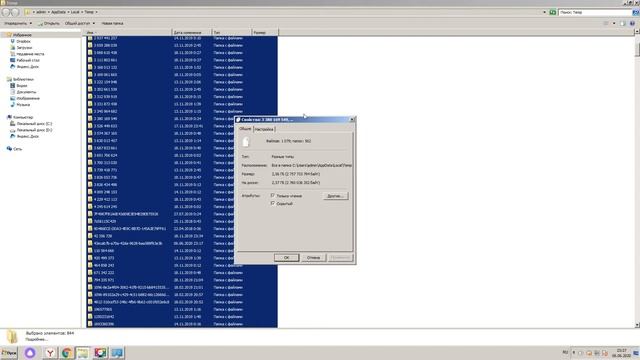This screenshot has width=640, height=360.
Task: Sort by the Размер column header
Action: pos(264,32)
